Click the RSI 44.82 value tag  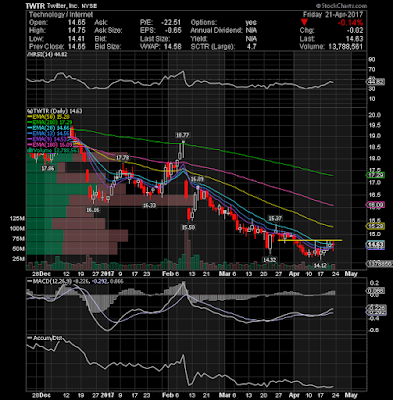click(x=376, y=82)
